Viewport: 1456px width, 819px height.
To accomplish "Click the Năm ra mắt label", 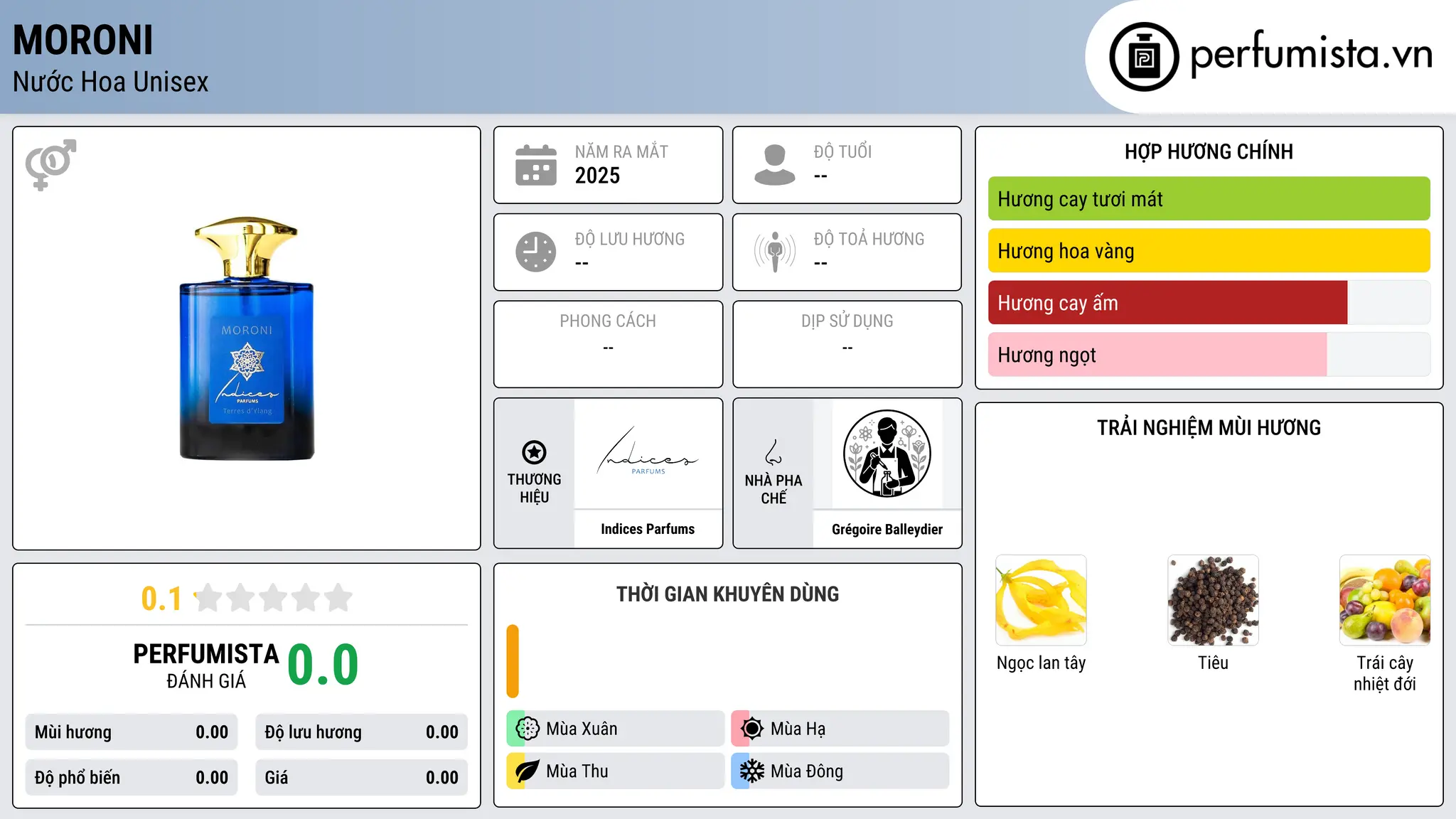I will (x=621, y=151).
